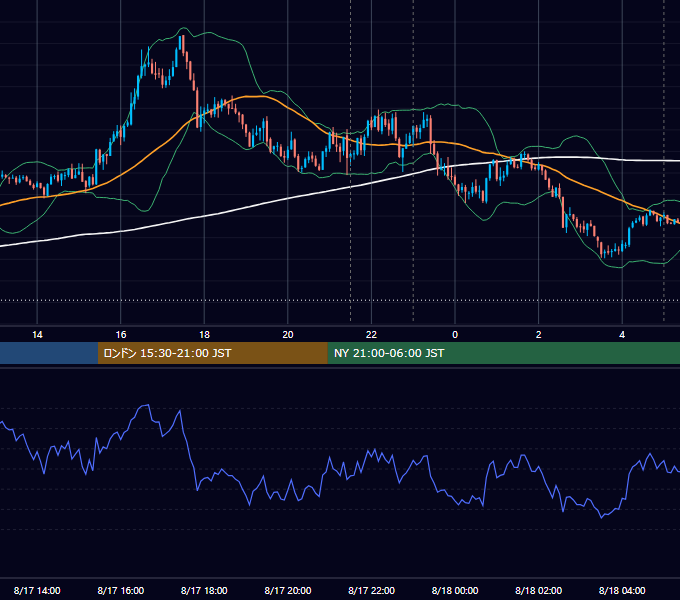Image resolution: width=680 pixels, height=600 pixels.
Task: Click the 14 hour axis label
Action: click(37, 335)
